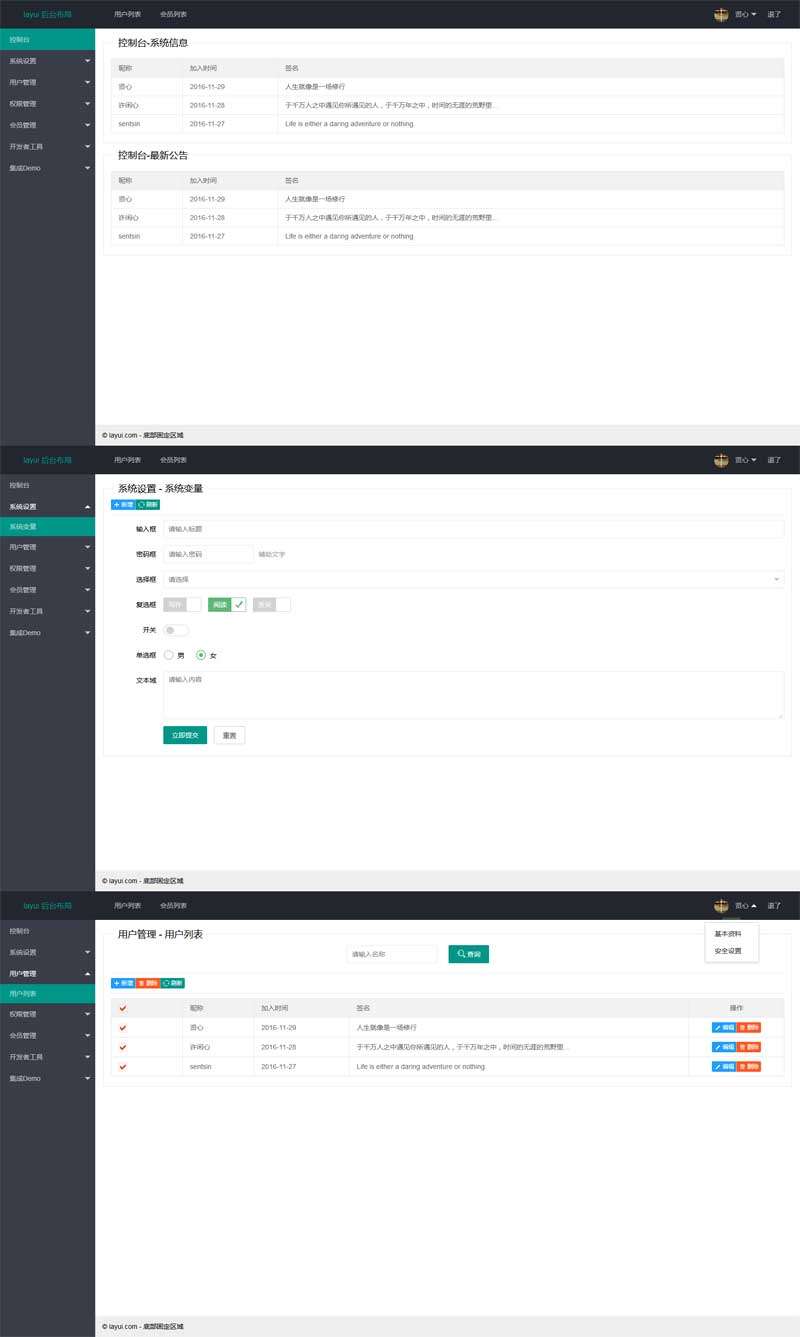Screen dimensions: 800x1337
Task: Toggle the 开关 switch
Action: click(176, 630)
